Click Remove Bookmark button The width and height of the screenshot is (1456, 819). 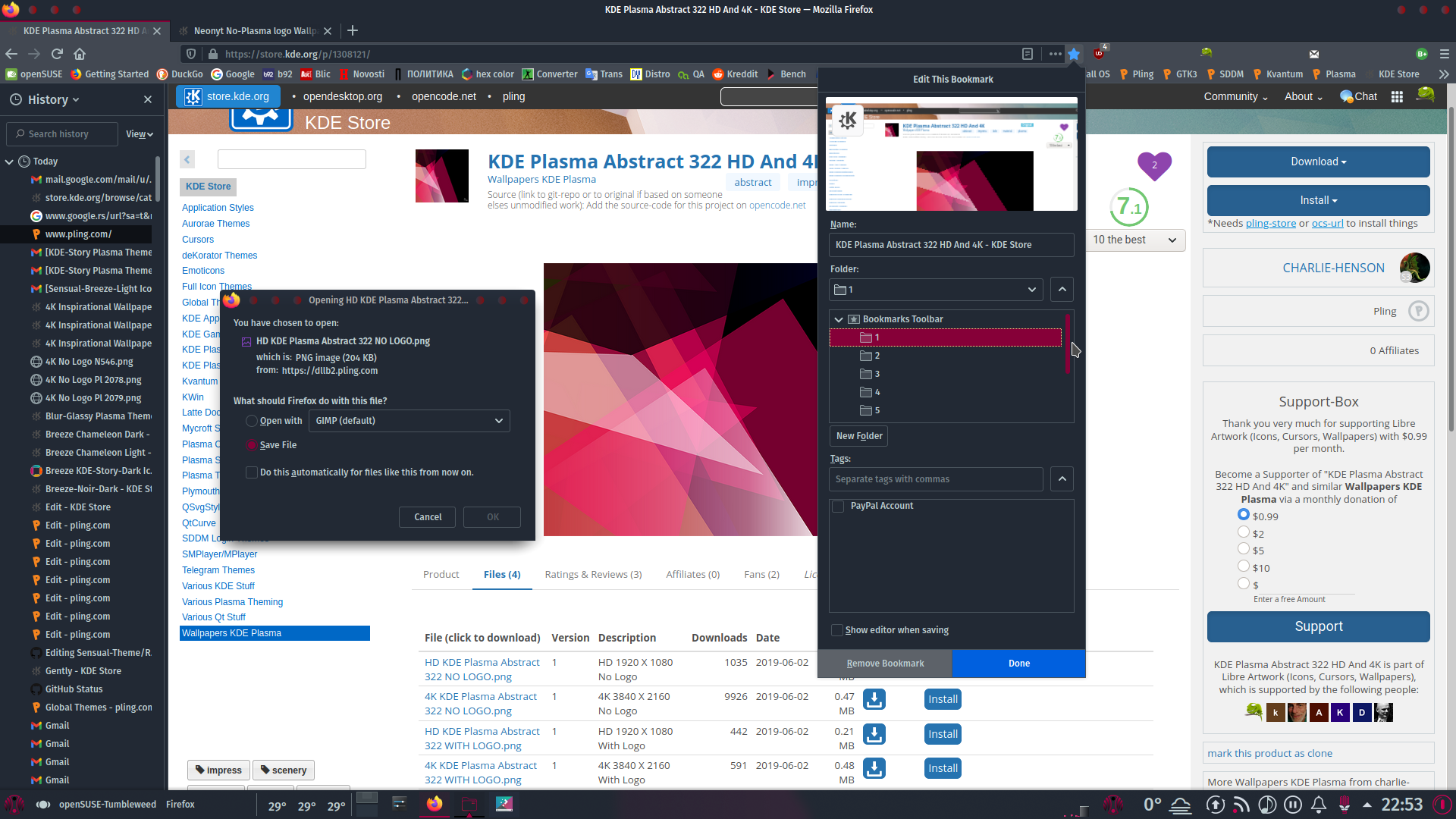click(885, 664)
